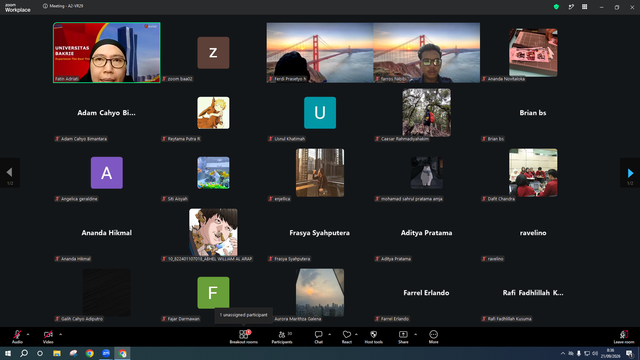Open the Chat panel
Image resolution: width=640 pixels, height=360 pixels.
[x=318, y=337]
